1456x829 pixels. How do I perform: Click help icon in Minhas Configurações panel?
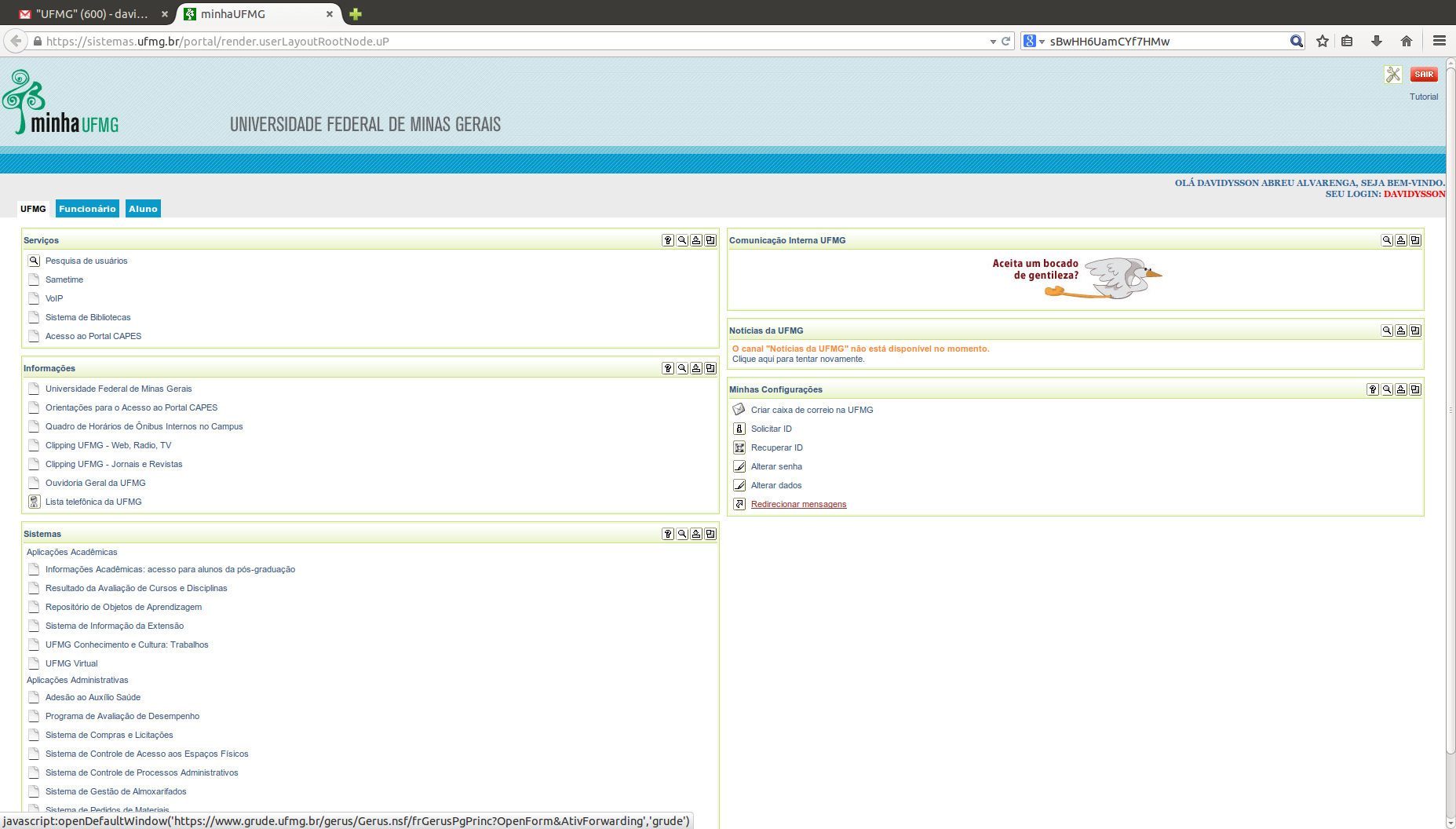pyautogui.click(x=1373, y=389)
